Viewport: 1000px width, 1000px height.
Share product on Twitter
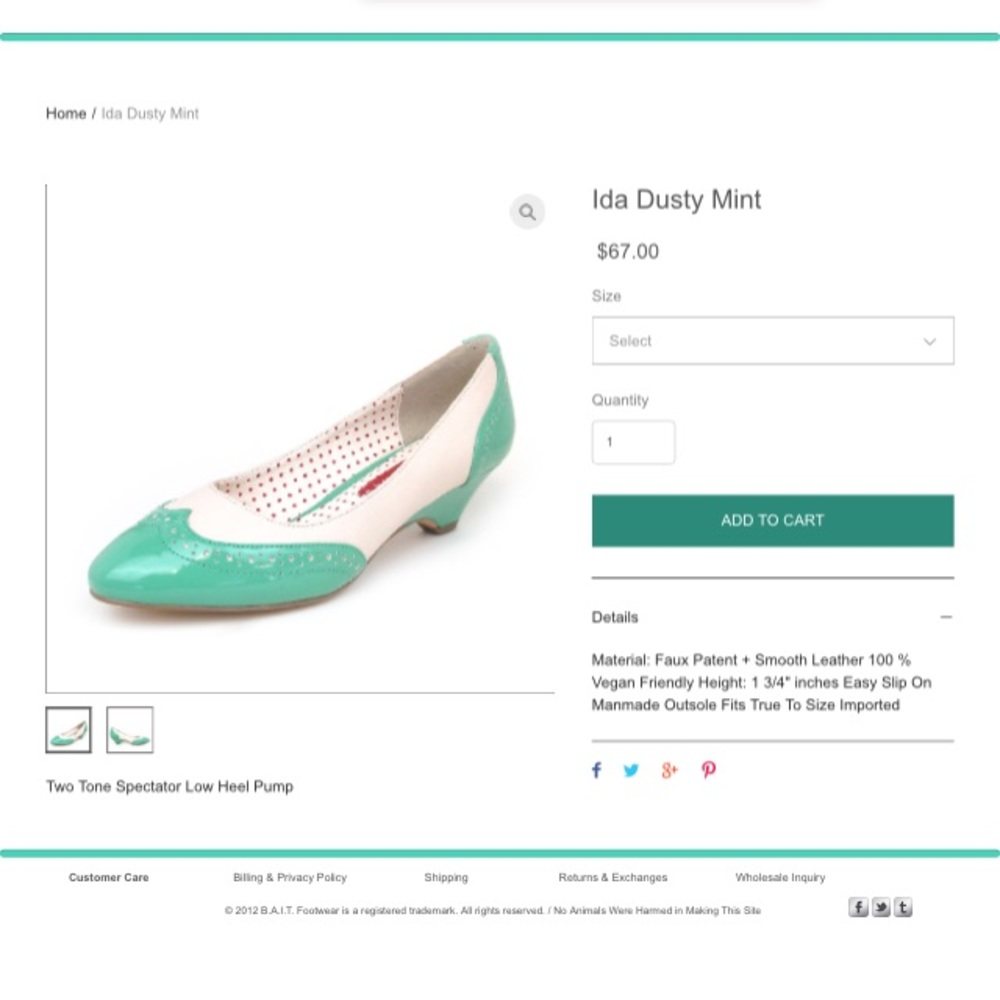pos(631,770)
